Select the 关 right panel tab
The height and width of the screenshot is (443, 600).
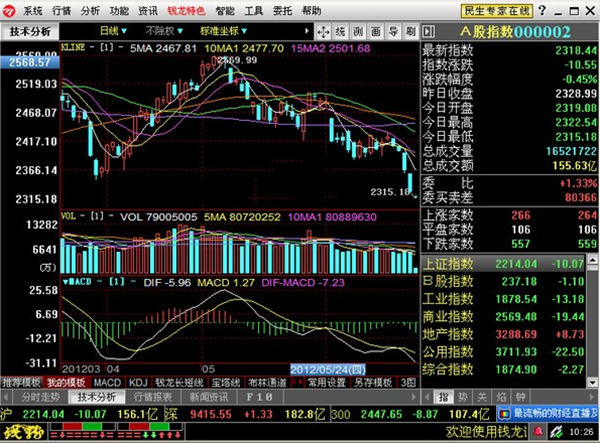(482, 397)
